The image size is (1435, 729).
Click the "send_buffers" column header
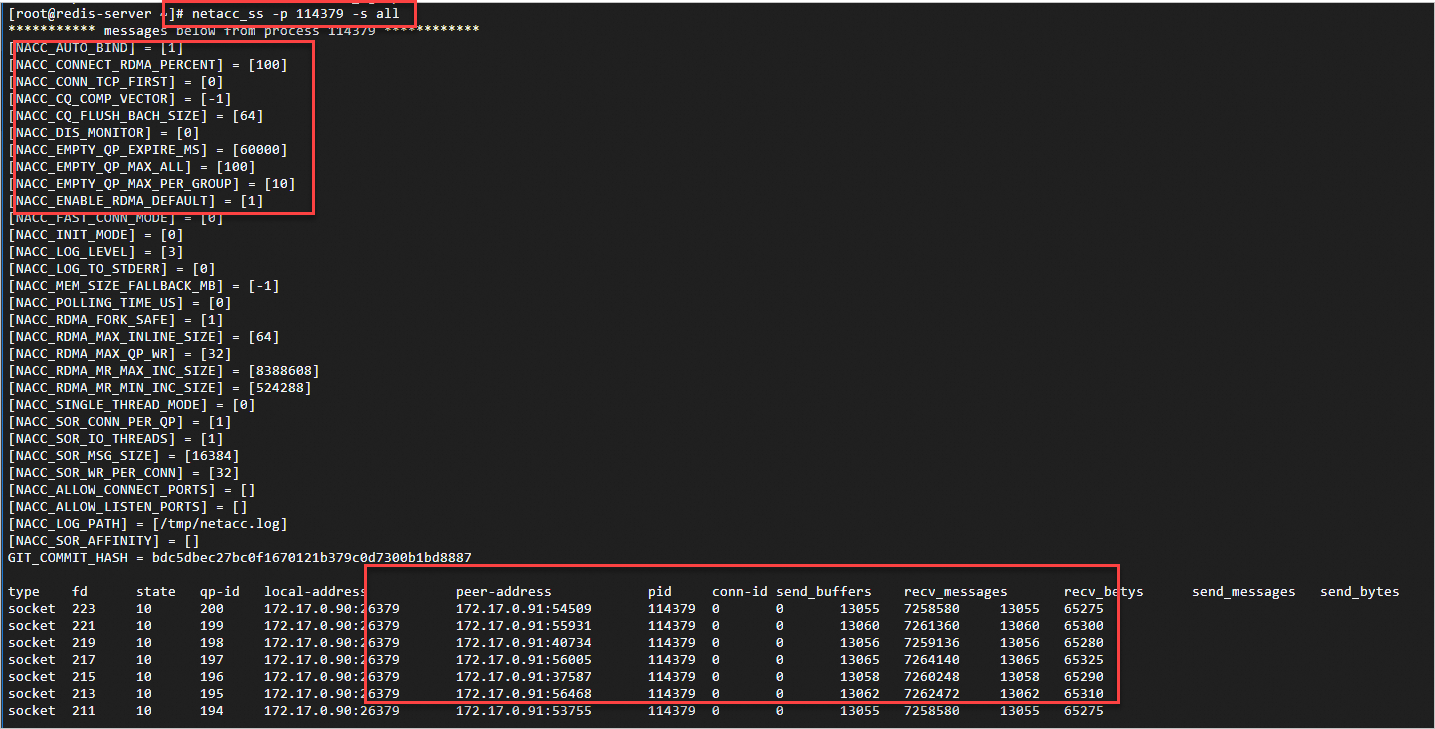click(x=824, y=592)
